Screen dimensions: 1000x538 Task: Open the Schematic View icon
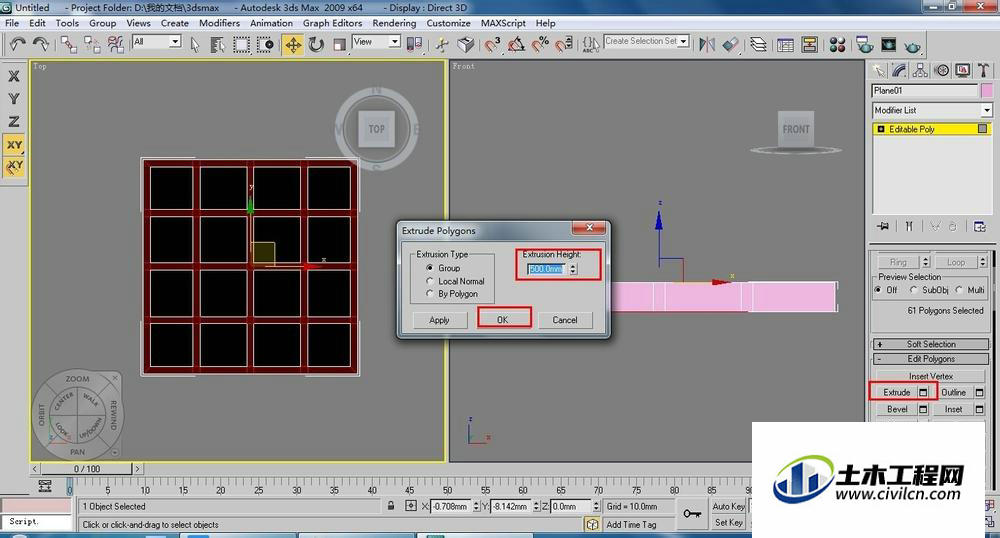tap(810, 44)
